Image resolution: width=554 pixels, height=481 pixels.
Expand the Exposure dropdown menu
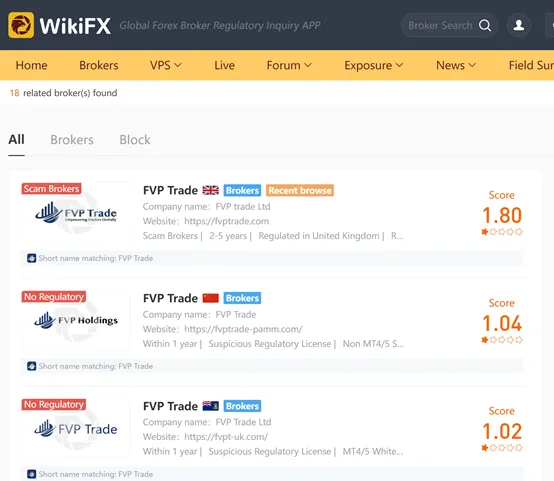pyautogui.click(x=373, y=65)
